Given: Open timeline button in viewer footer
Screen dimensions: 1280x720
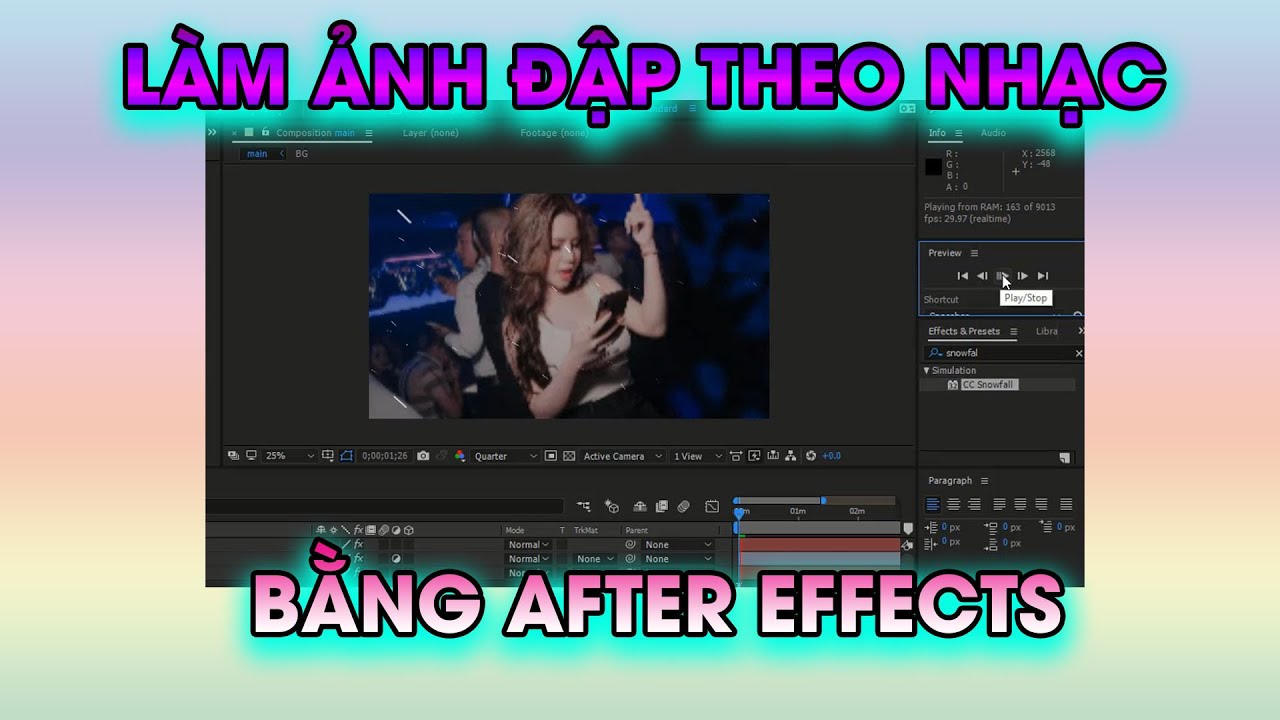Looking at the screenshot, I should 773,456.
